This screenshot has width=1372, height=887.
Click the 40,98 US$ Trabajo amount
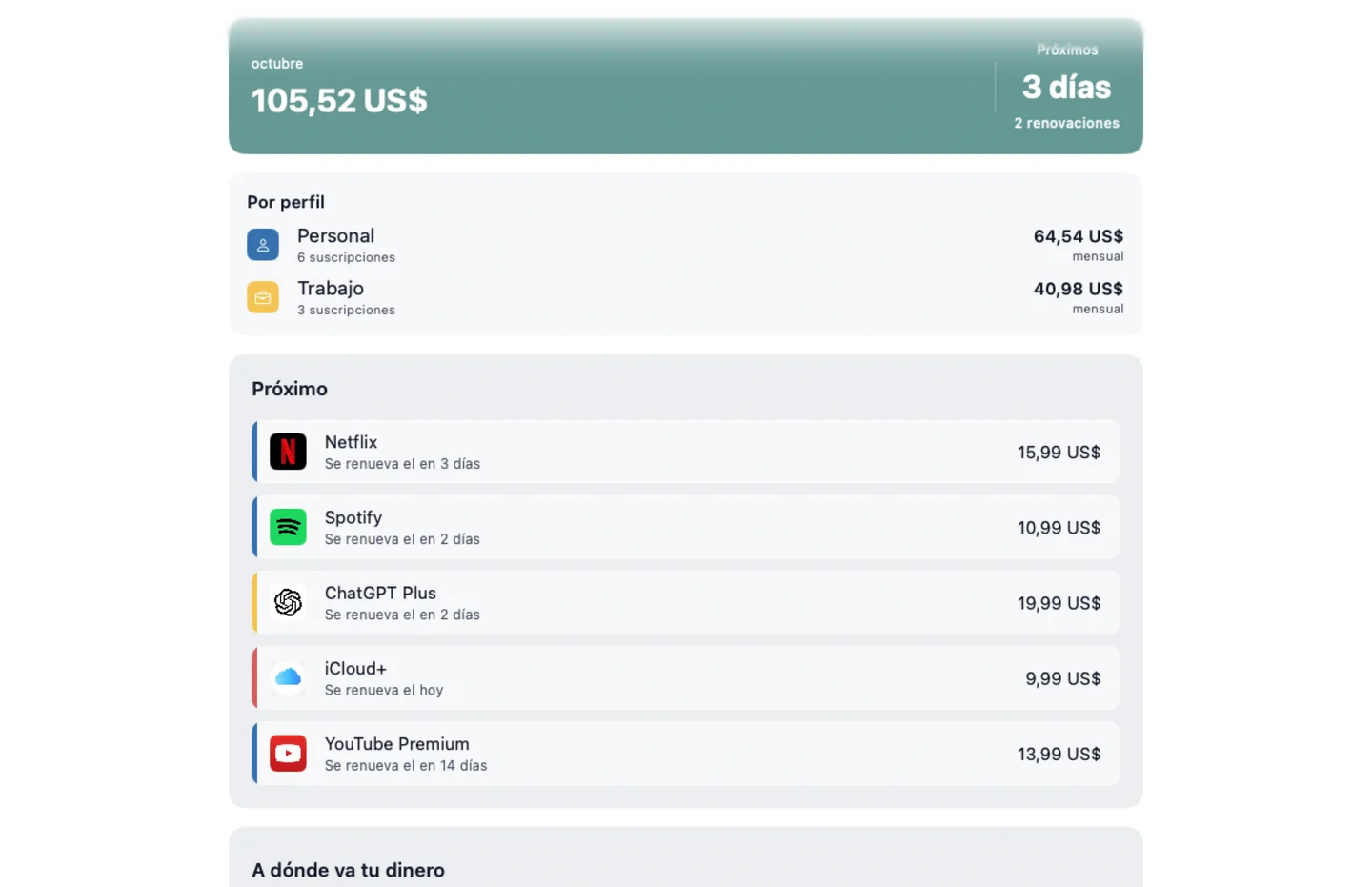[x=1079, y=288]
